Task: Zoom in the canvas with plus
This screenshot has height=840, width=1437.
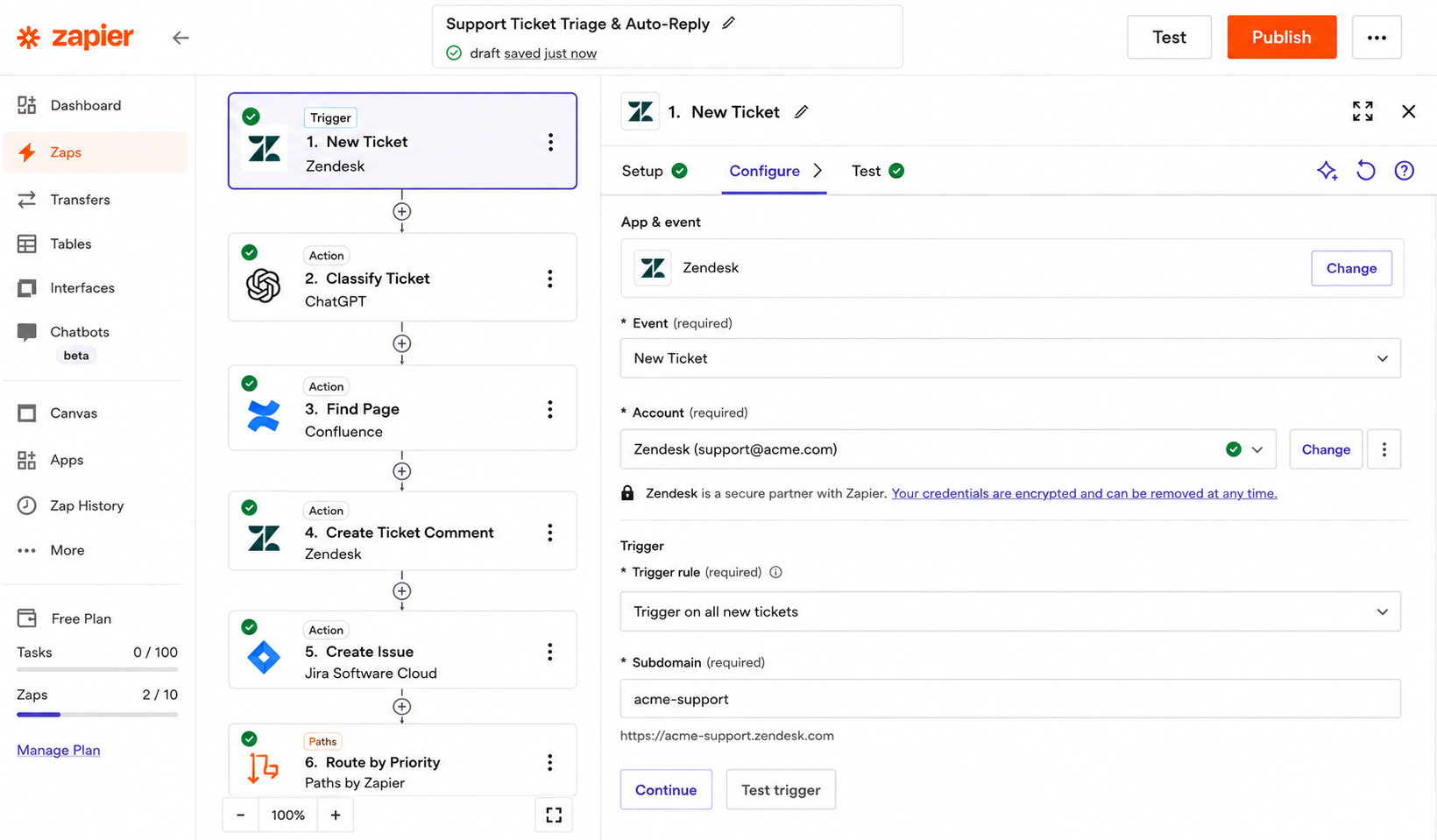Action: coord(336,815)
